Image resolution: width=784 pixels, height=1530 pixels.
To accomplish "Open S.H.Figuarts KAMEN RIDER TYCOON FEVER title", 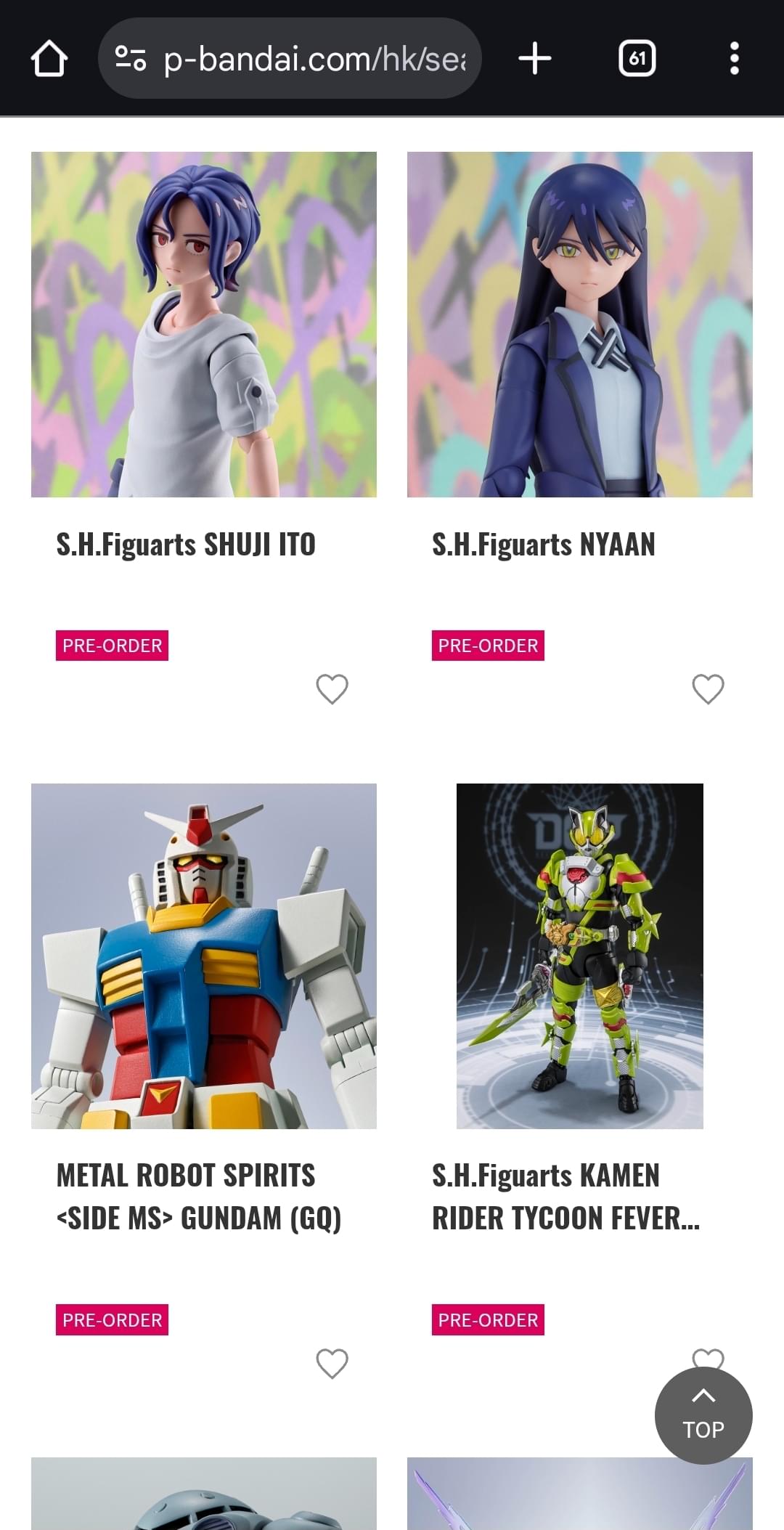I will [566, 1197].
